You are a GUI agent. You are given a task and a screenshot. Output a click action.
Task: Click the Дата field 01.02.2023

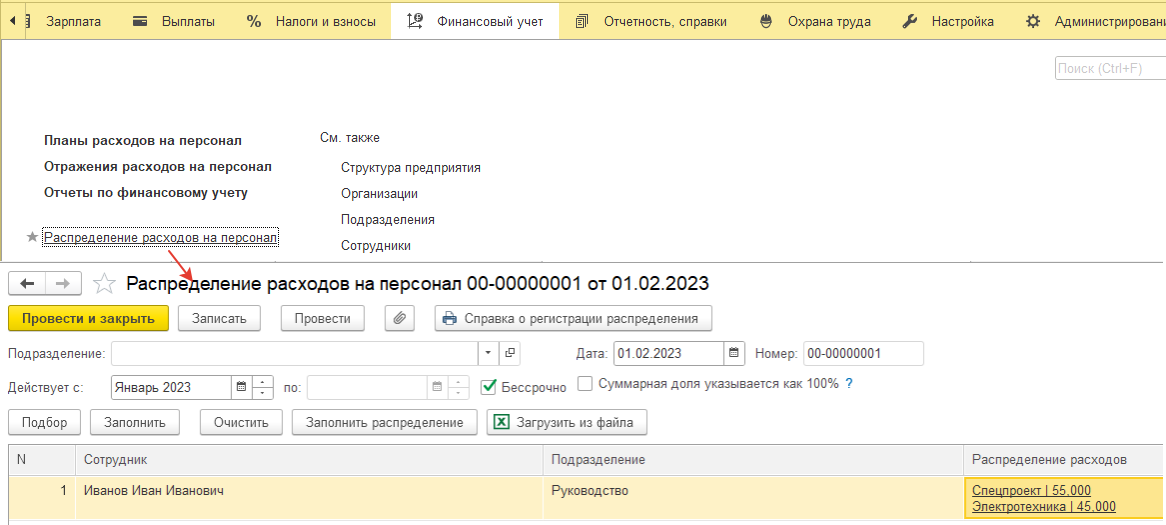669,353
